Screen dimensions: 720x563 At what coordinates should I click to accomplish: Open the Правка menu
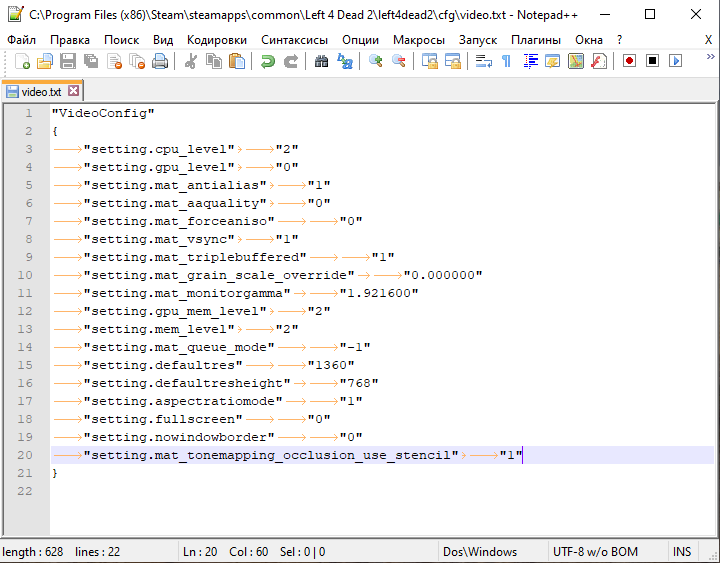point(70,40)
